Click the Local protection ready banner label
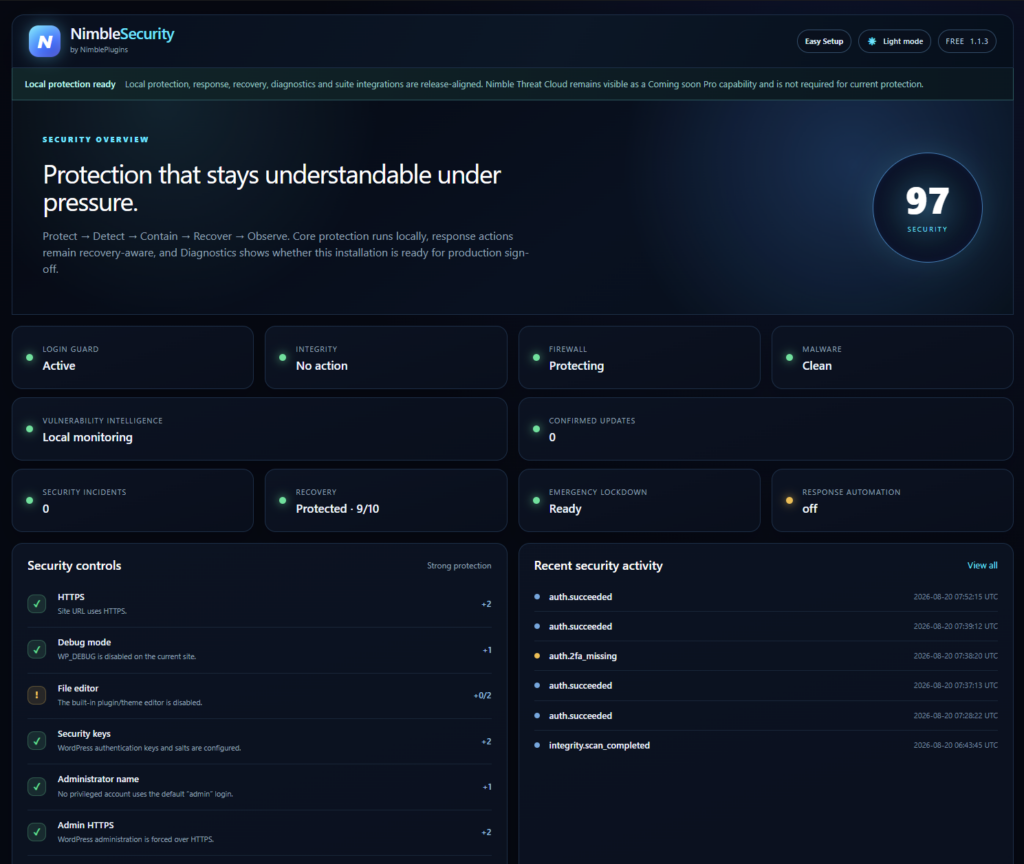This screenshot has height=864, width=1024. point(70,84)
